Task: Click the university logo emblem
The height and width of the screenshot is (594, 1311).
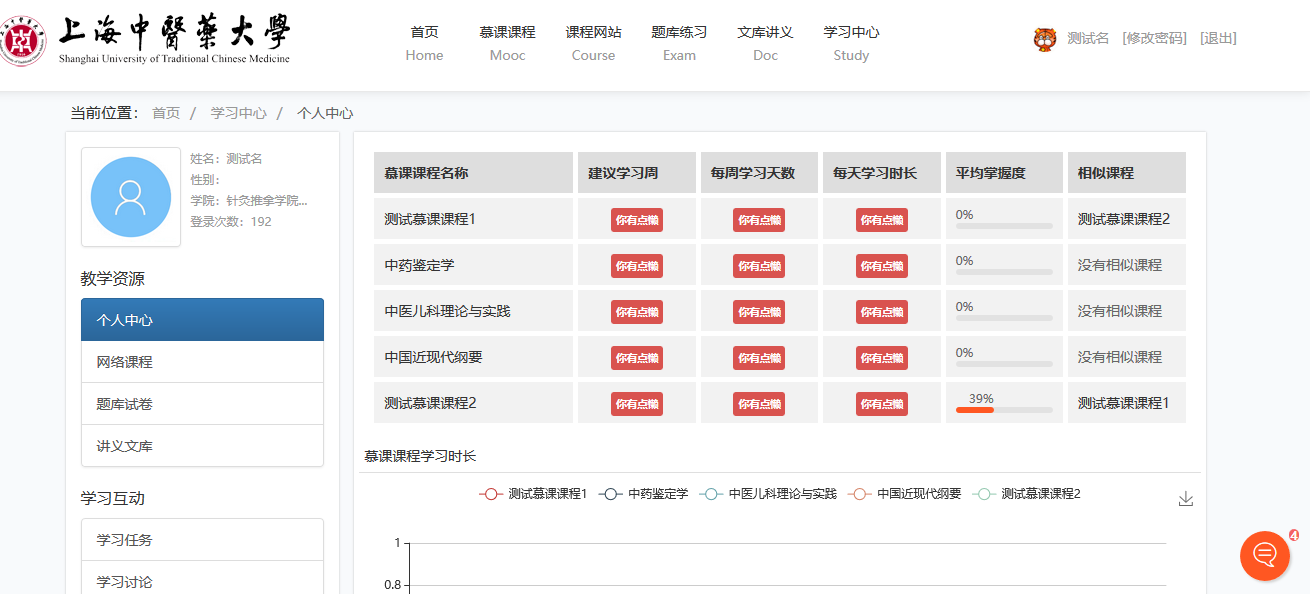Action: click(24, 41)
